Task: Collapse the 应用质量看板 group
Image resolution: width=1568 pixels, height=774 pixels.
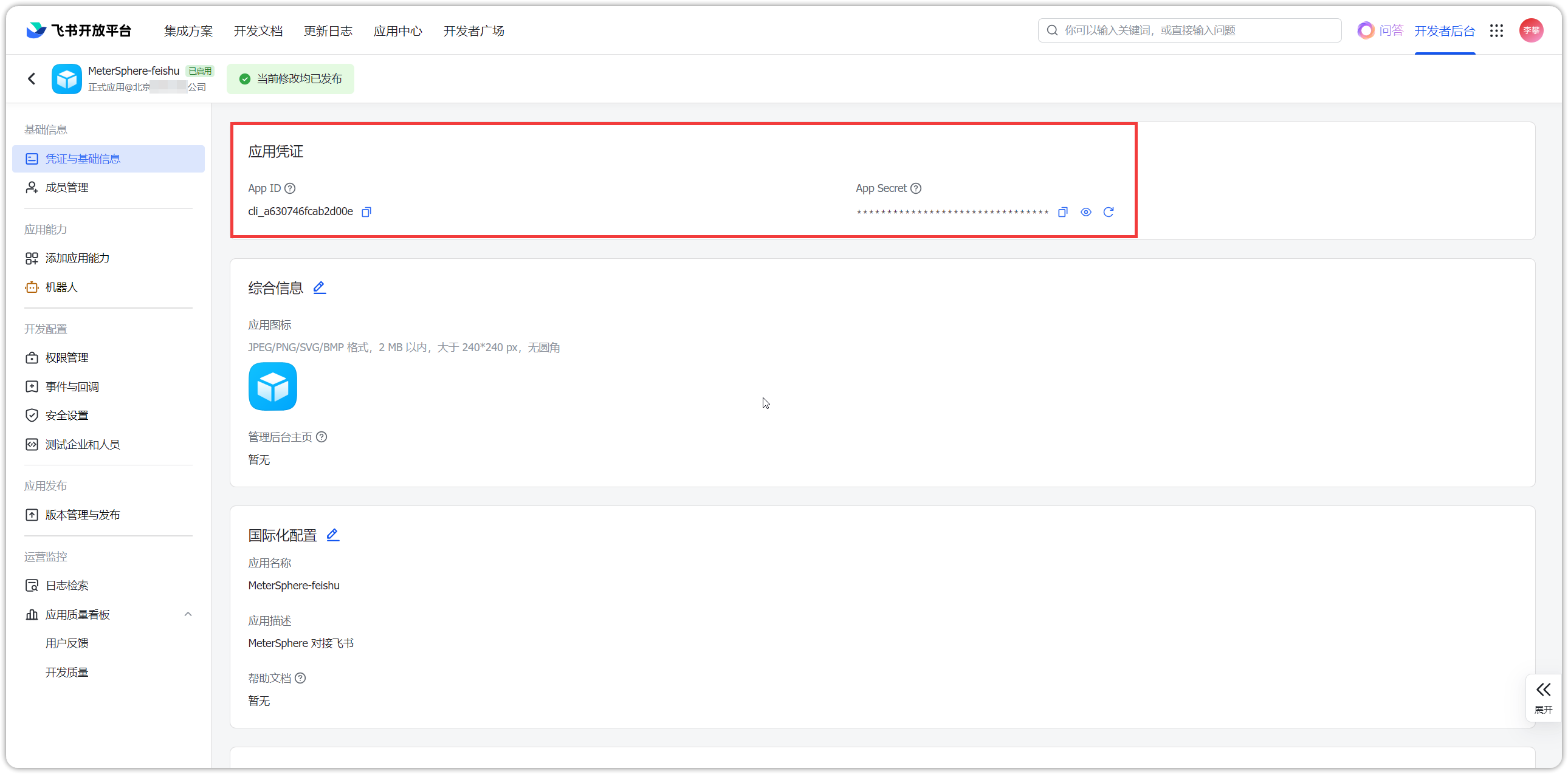Action: click(188, 615)
